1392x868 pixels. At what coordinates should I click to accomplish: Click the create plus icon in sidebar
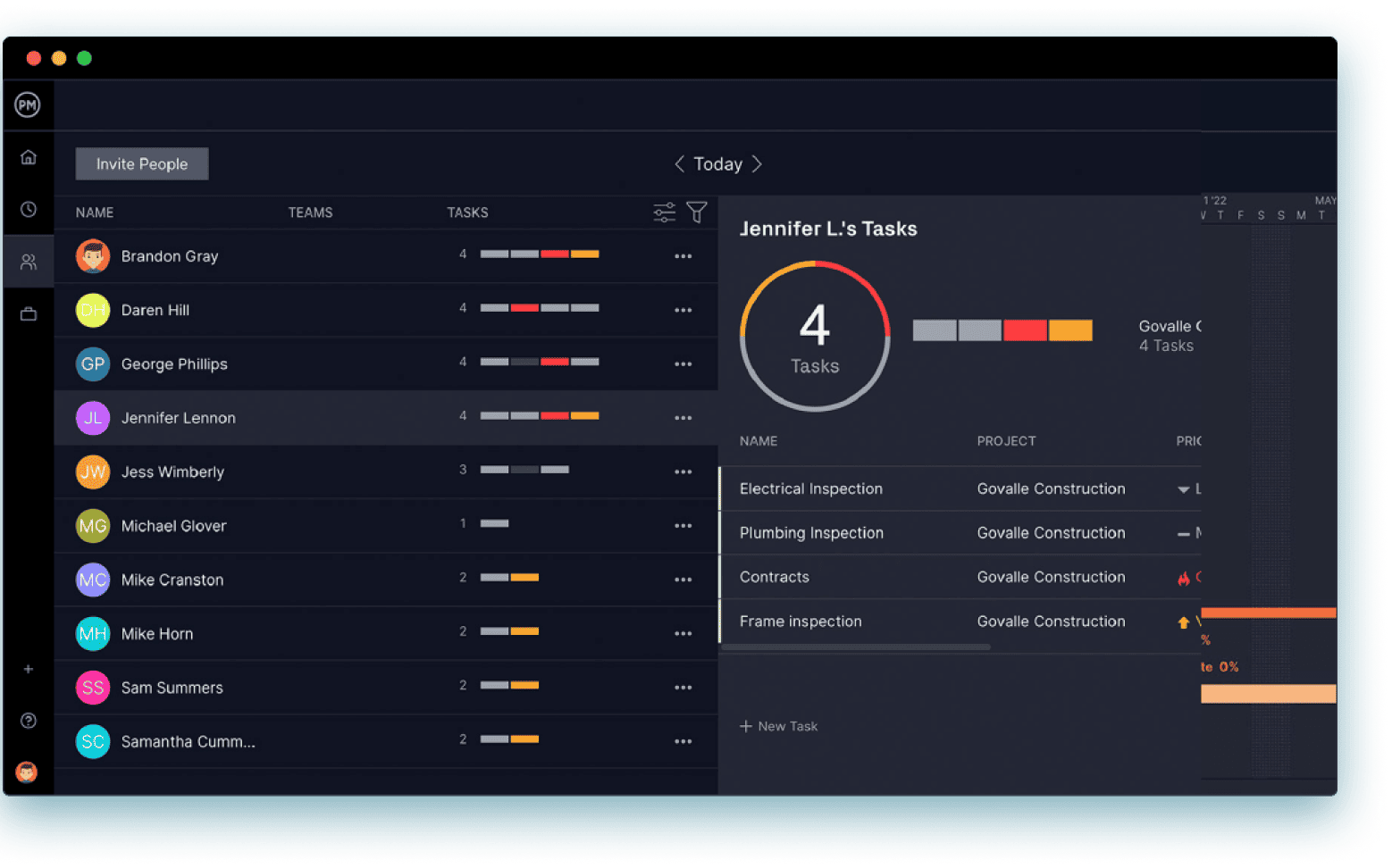tap(28, 669)
